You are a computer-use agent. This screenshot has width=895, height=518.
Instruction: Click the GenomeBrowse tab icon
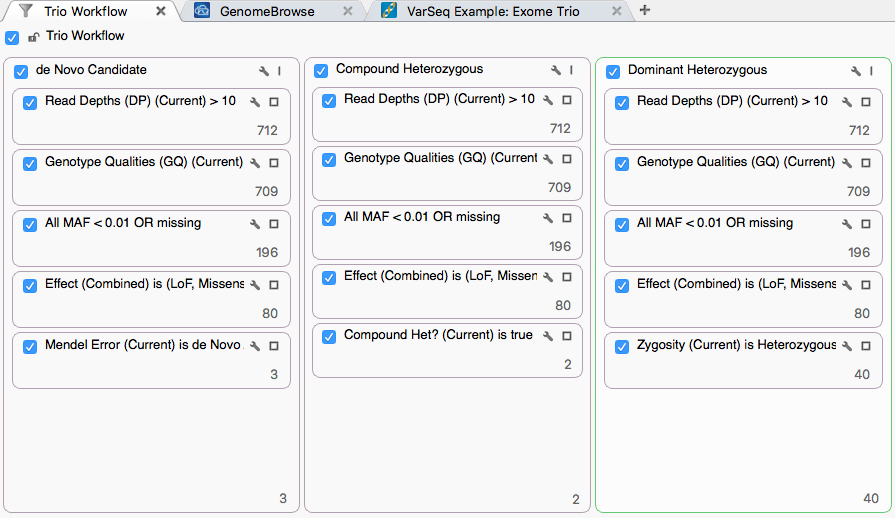(x=202, y=10)
